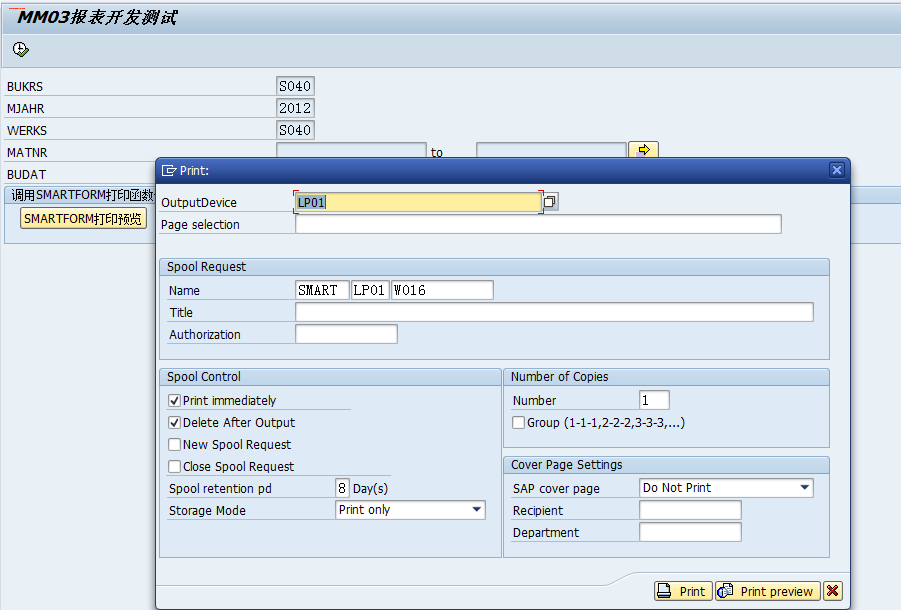Click the MJAHR field 2012
The image size is (901, 610).
[295, 108]
